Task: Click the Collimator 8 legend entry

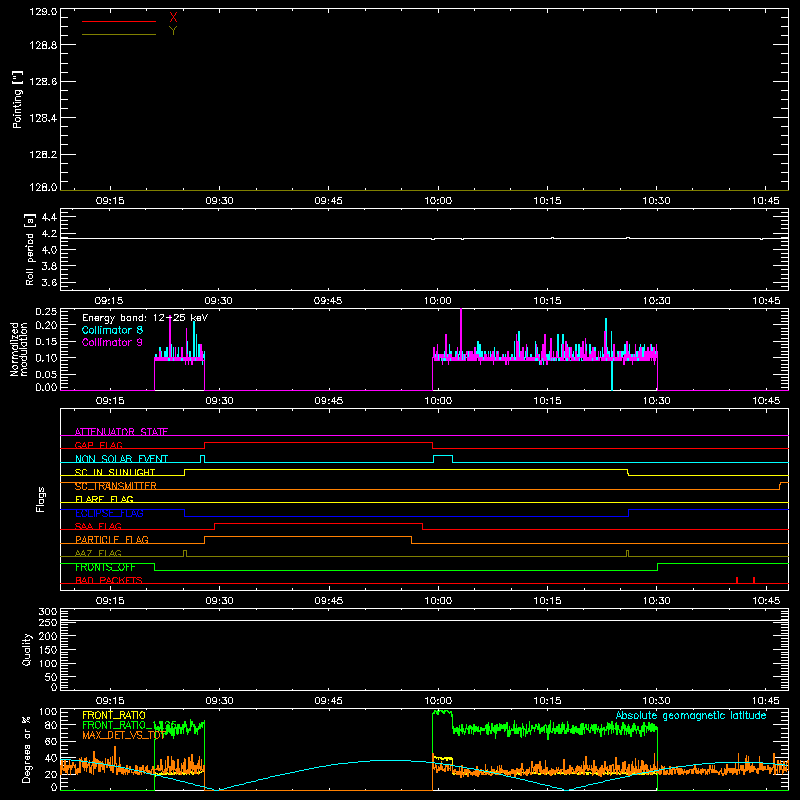Action: point(112,330)
